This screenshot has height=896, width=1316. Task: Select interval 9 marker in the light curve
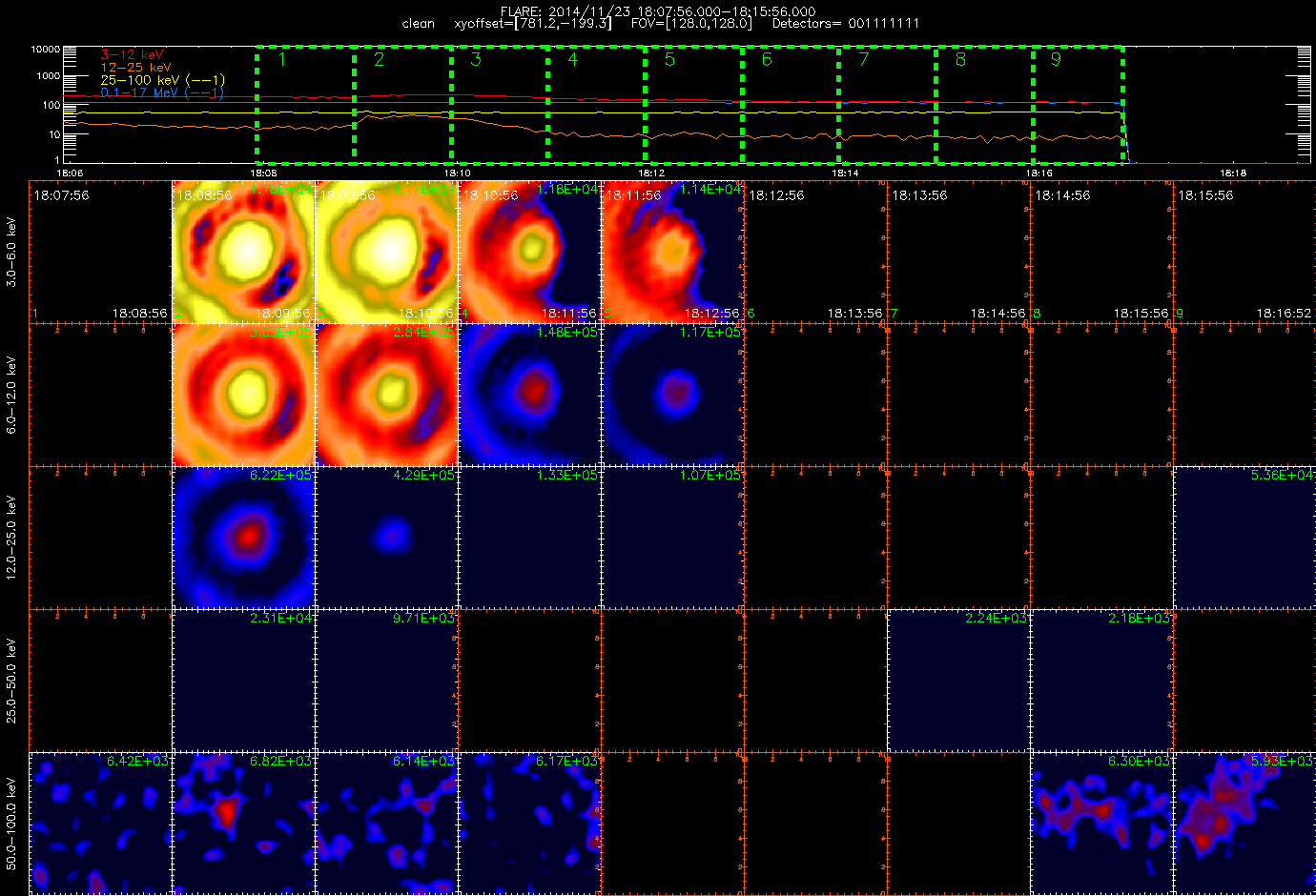(x=1055, y=59)
